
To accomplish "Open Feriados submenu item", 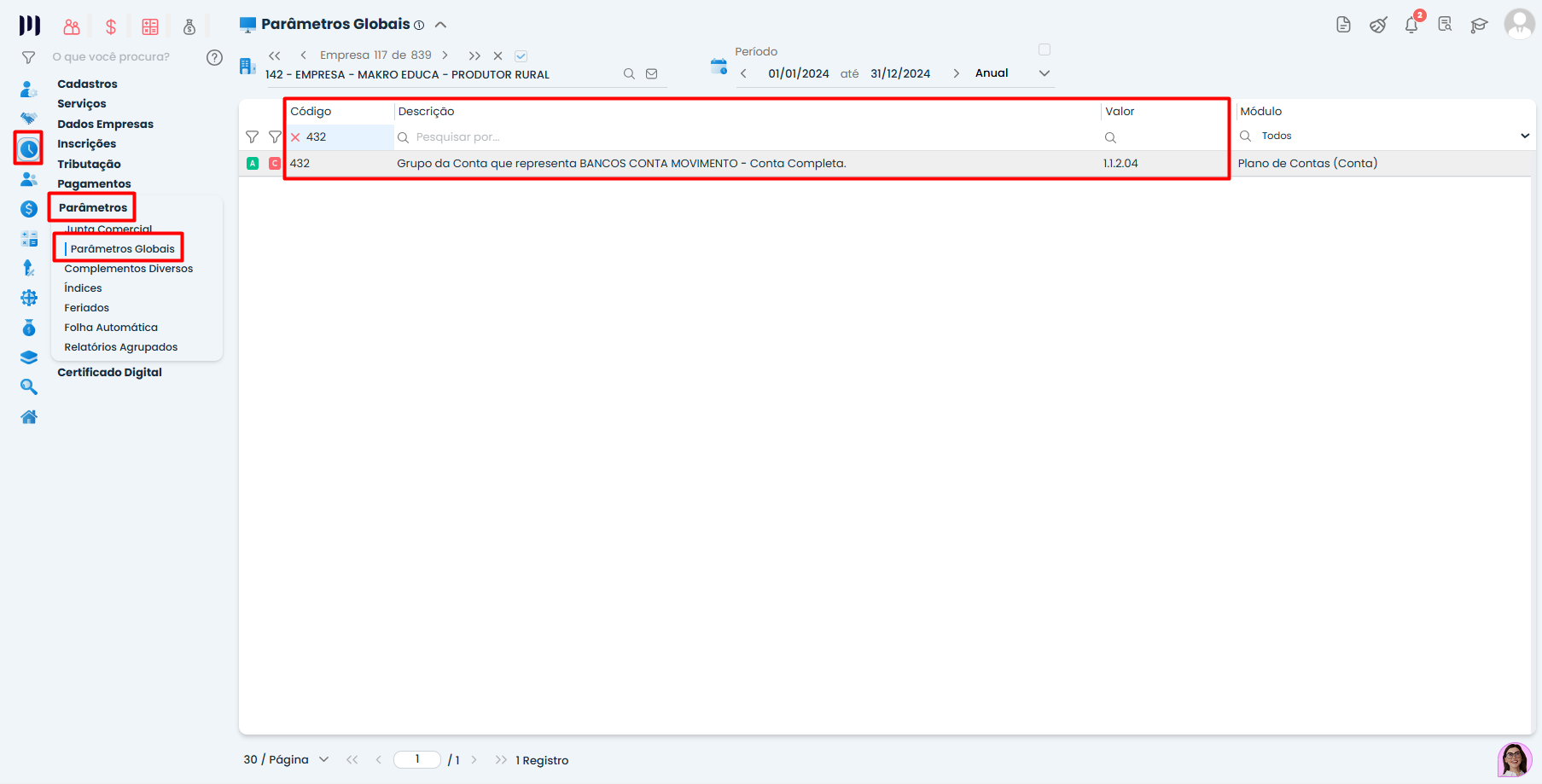I will tap(86, 308).
